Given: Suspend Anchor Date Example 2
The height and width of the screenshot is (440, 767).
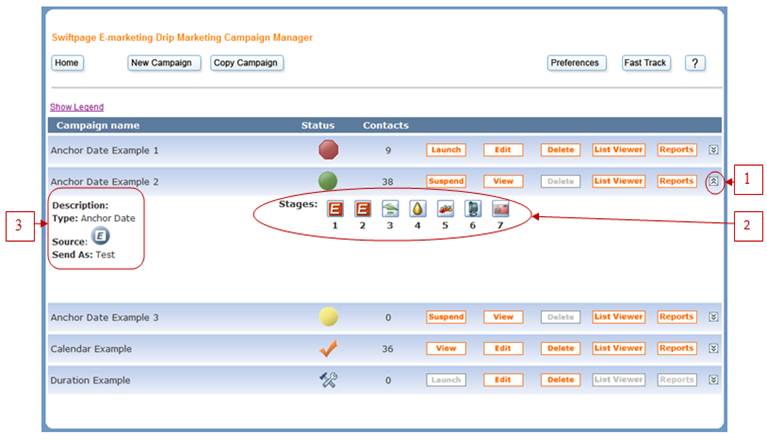Looking at the screenshot, I should (x=446, y=181).
